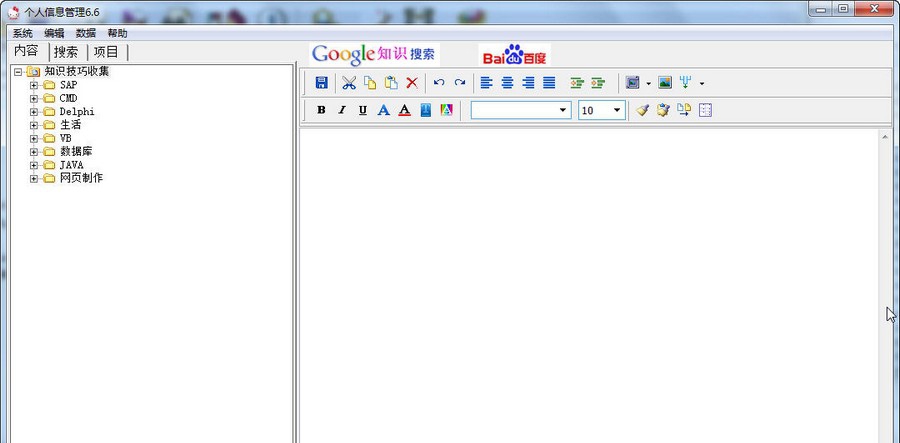Click the clipboard with brush icon
The image size is (900, 443).
pos(664,110)
